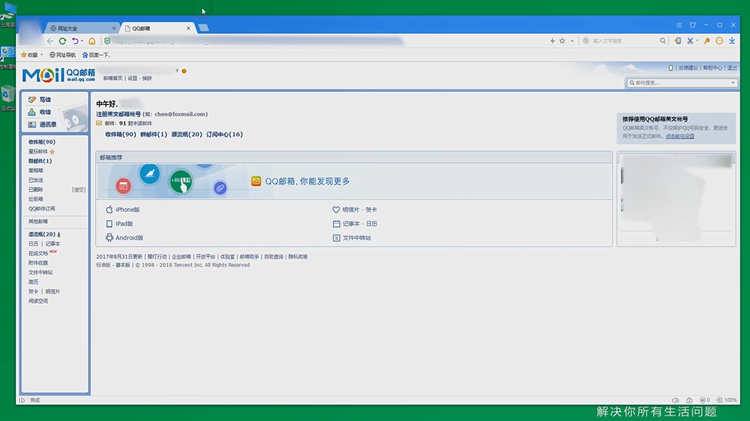The image size is (750, 421).
Task: Open browser main menu hamburger icon
Action: 679,25
